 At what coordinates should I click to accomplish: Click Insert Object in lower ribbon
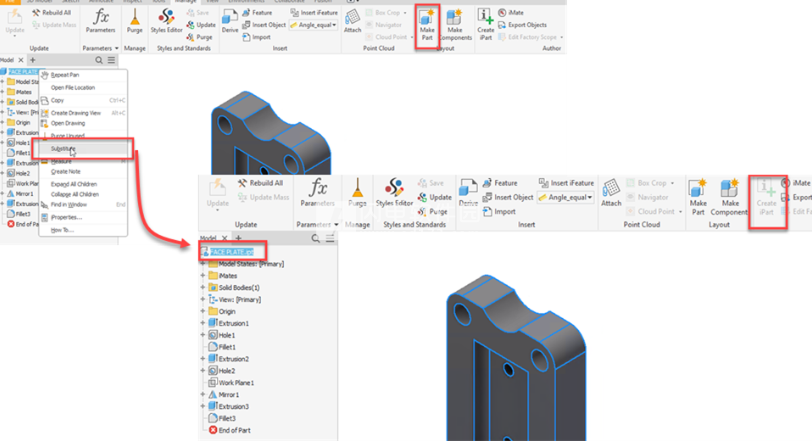pyautogui.click(x=508, y=197)
